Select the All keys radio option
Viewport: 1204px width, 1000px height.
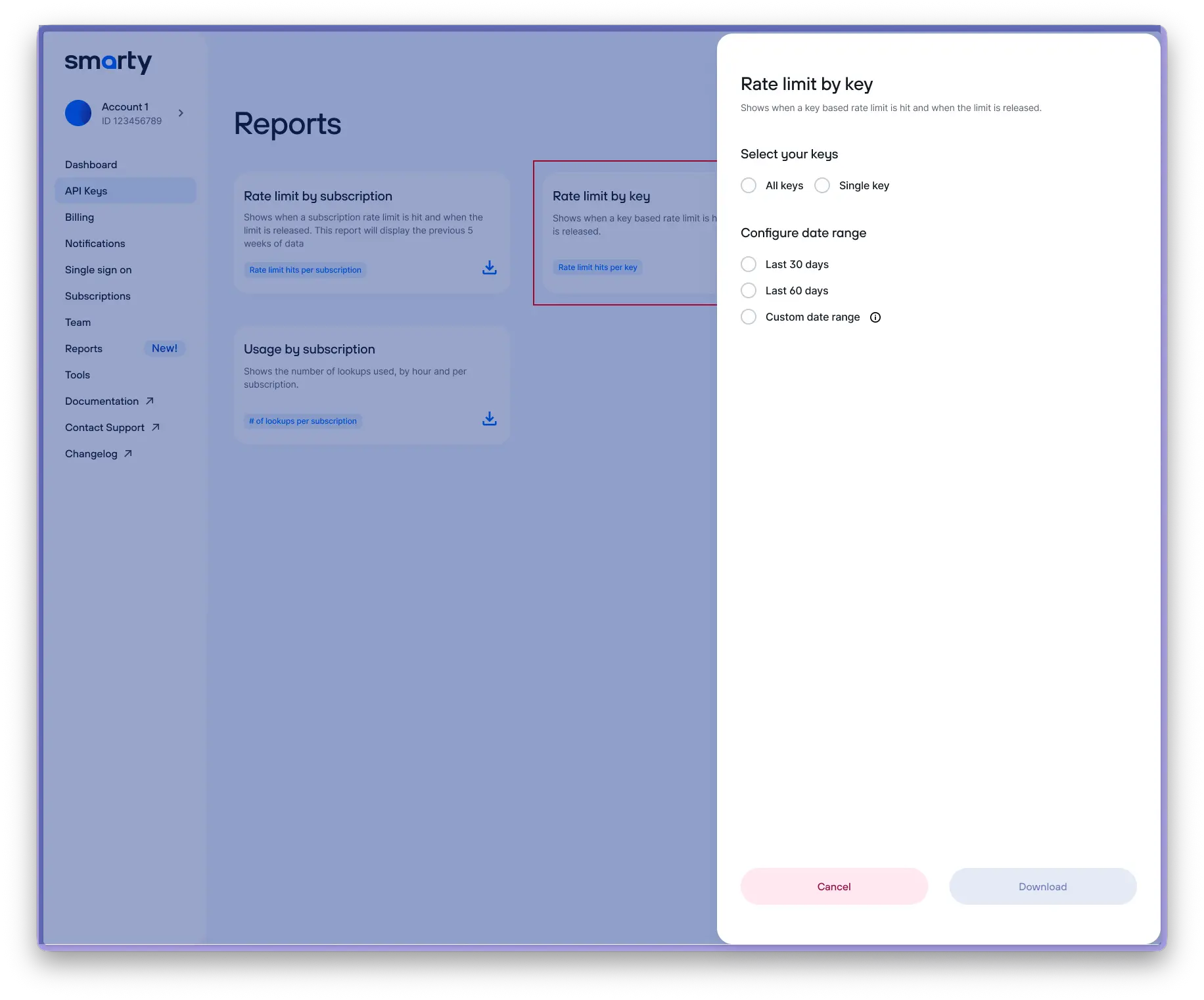pyautogui.click(x=749, y=185)
